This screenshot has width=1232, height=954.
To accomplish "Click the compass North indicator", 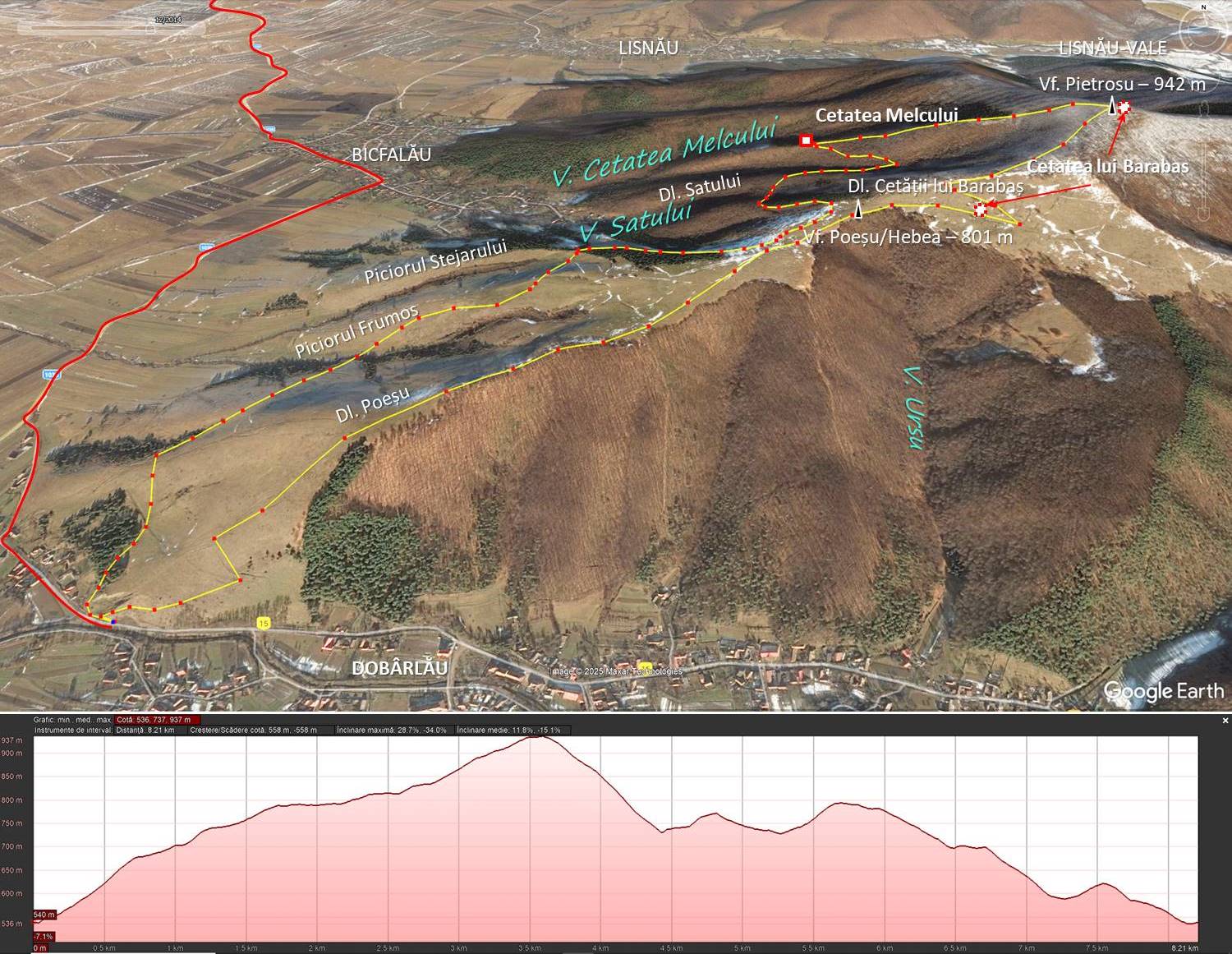I will [x=1205, y=7].
